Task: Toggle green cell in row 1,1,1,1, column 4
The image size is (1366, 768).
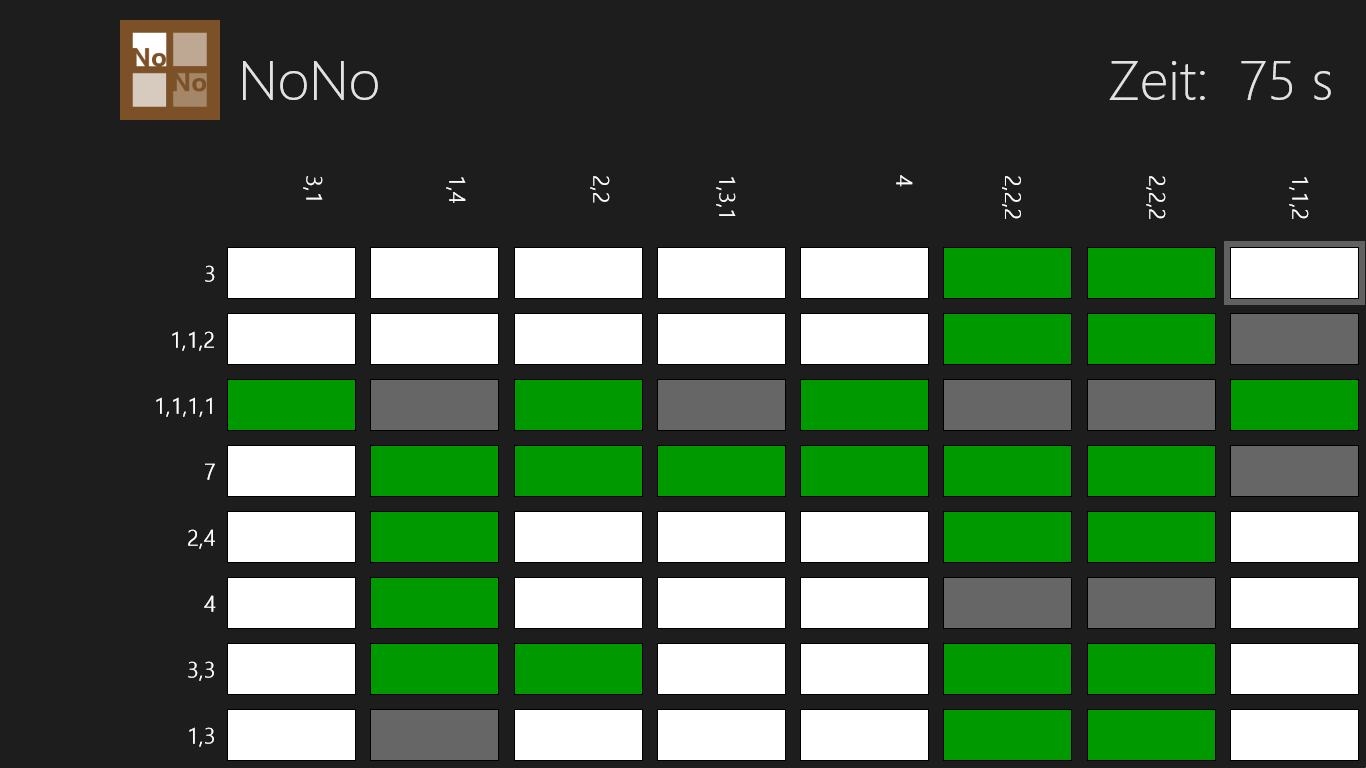Action: coord(864,405)
